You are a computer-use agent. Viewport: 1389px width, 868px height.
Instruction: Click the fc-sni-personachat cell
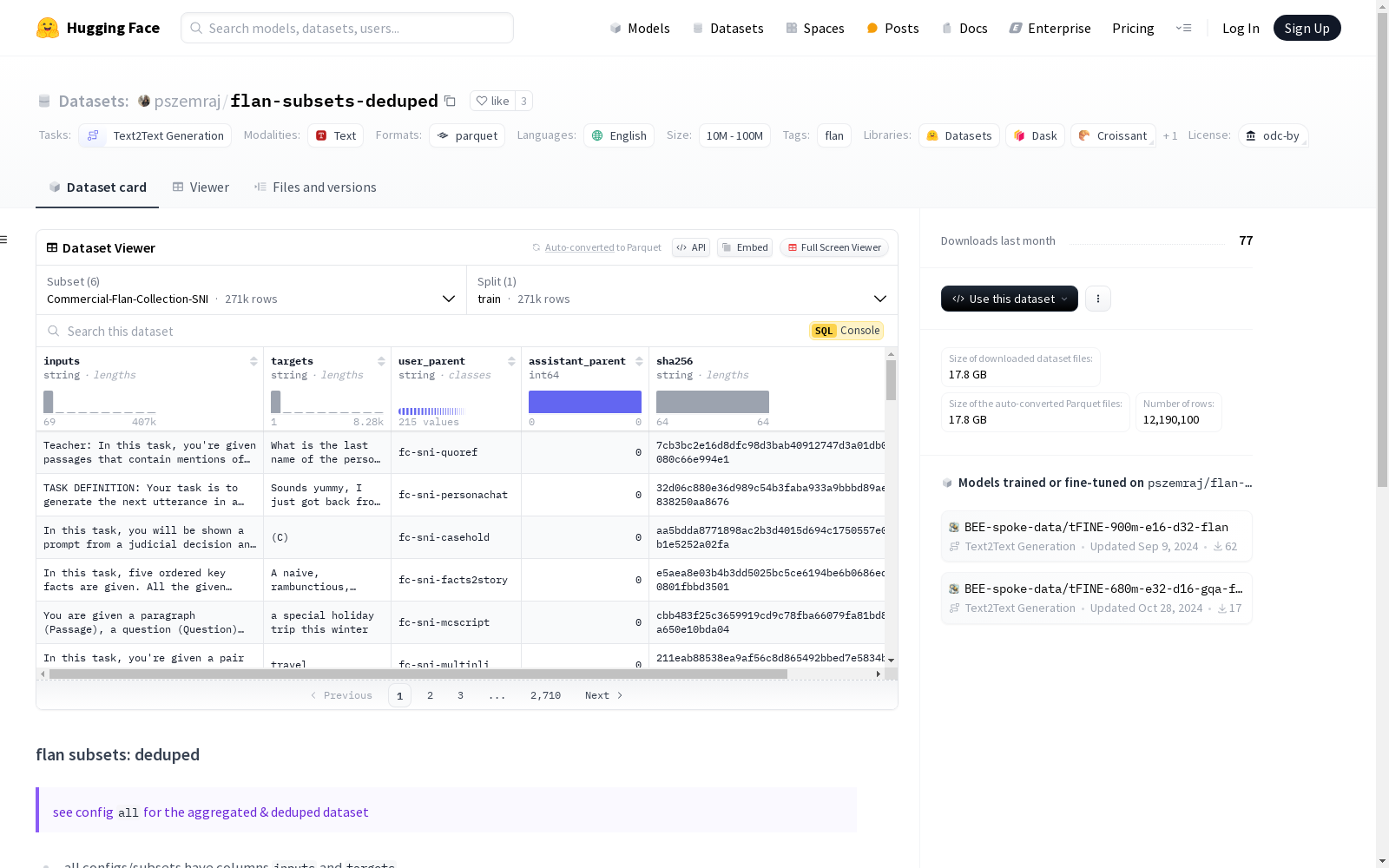[456, 495]
